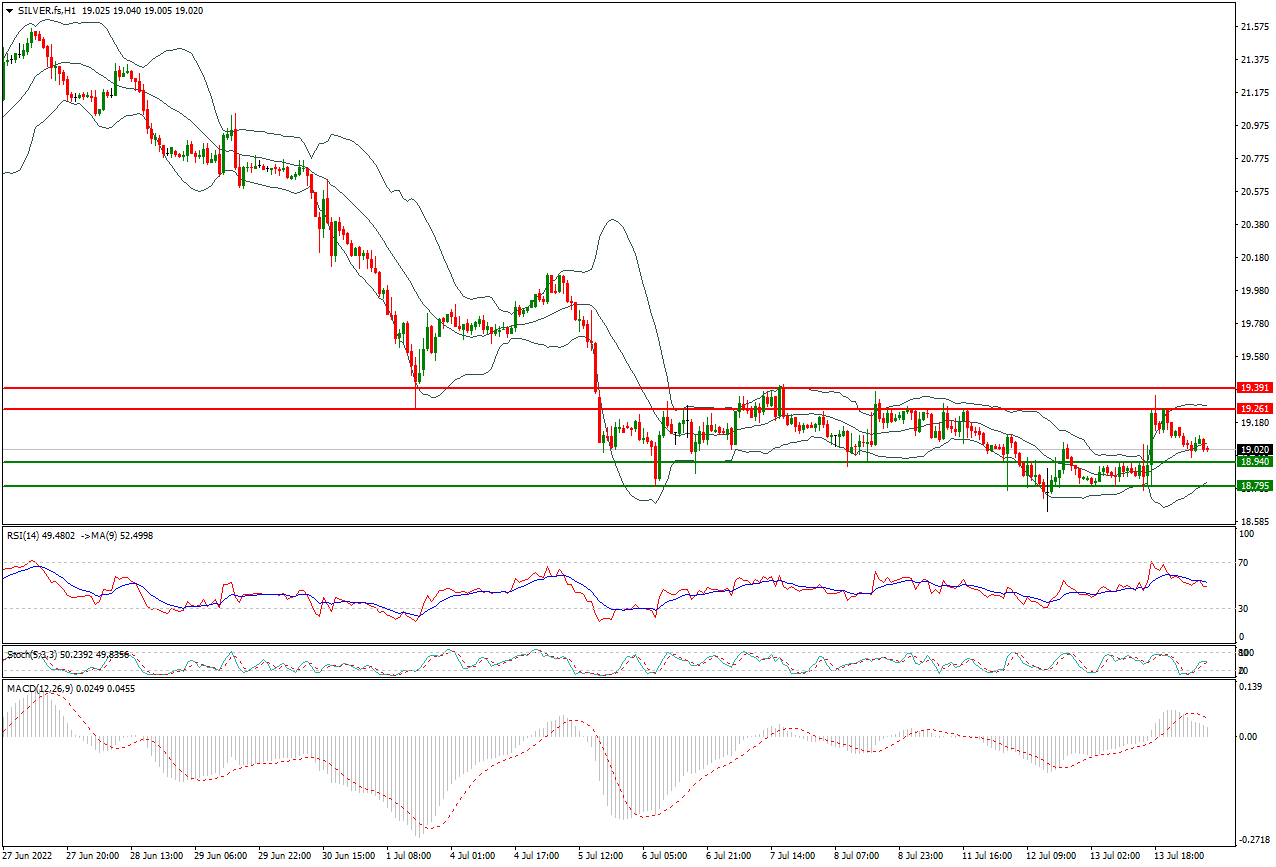The width and height of the screenshot is (1276, 867).
Task: Click the 20.775 price scale value
Action: coord(1253,158)
